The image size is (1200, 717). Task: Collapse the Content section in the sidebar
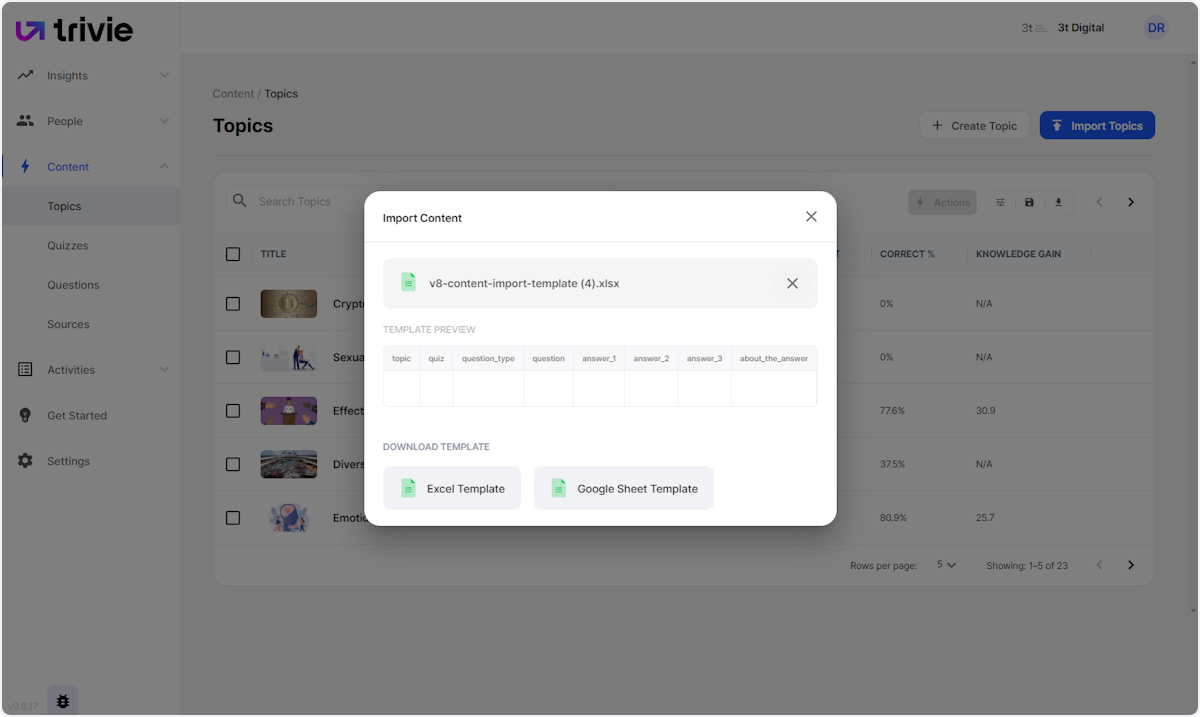coord(163,166)
